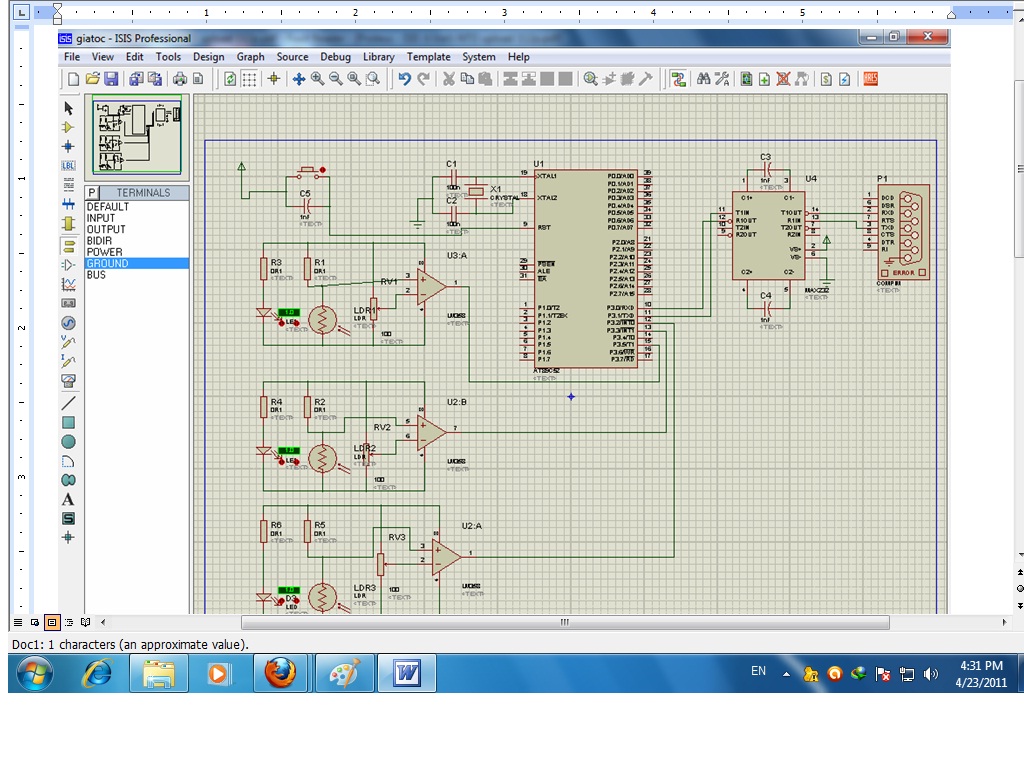Toggle the wire auto-router toolbar button
This screenshot has width=1024, height=768.
(679, 79)
